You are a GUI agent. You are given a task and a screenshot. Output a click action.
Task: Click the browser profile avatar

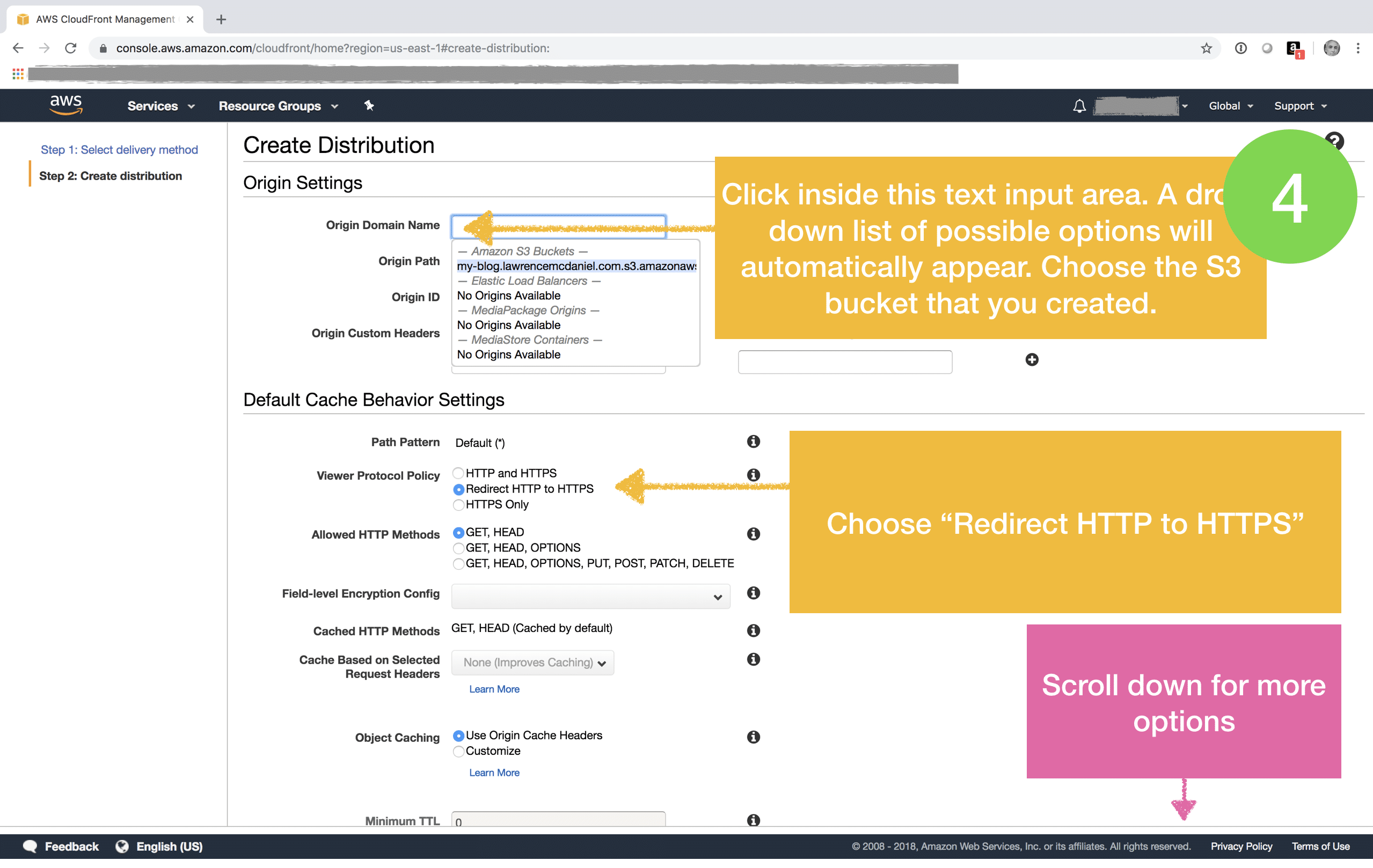click(1331, 48)
